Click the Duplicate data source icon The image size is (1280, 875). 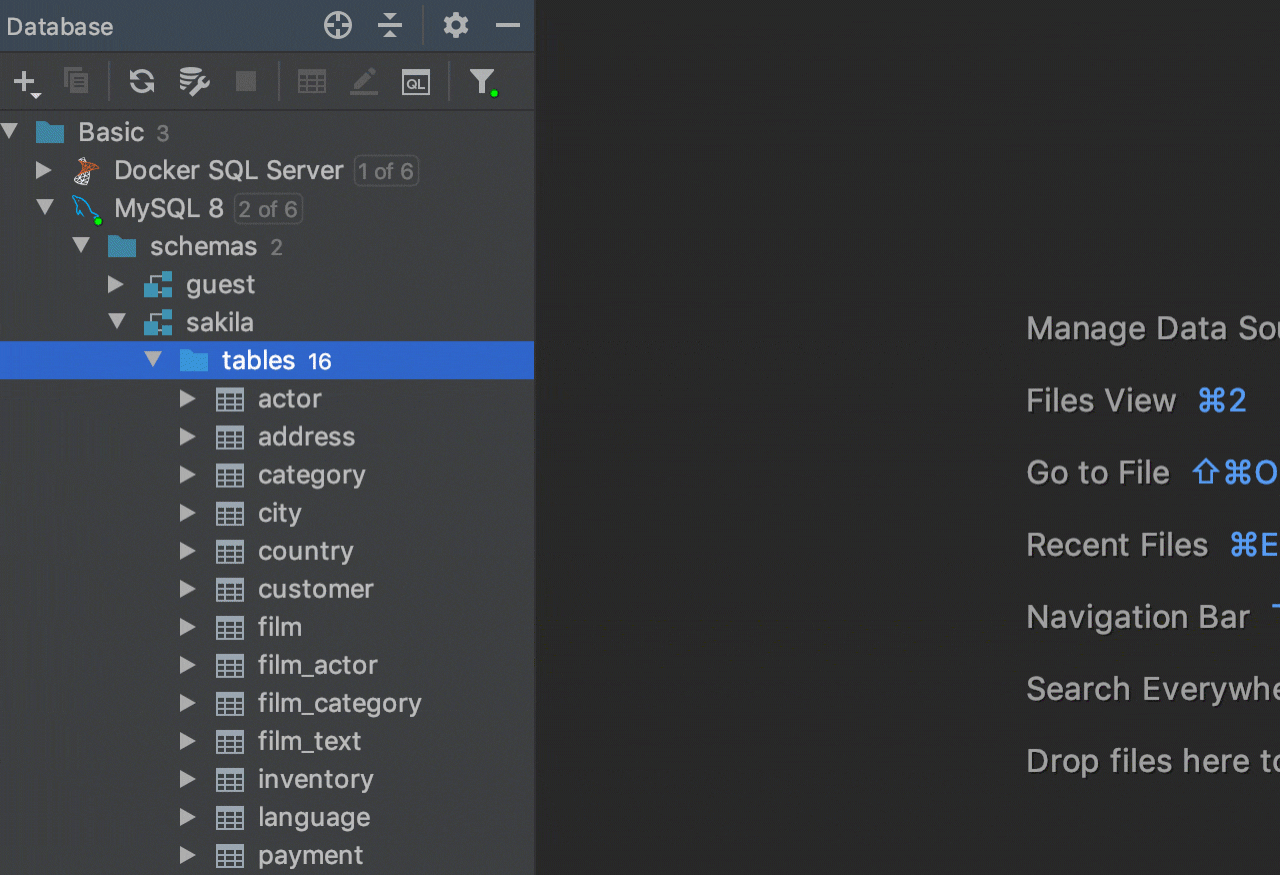[x=76, y=82]
